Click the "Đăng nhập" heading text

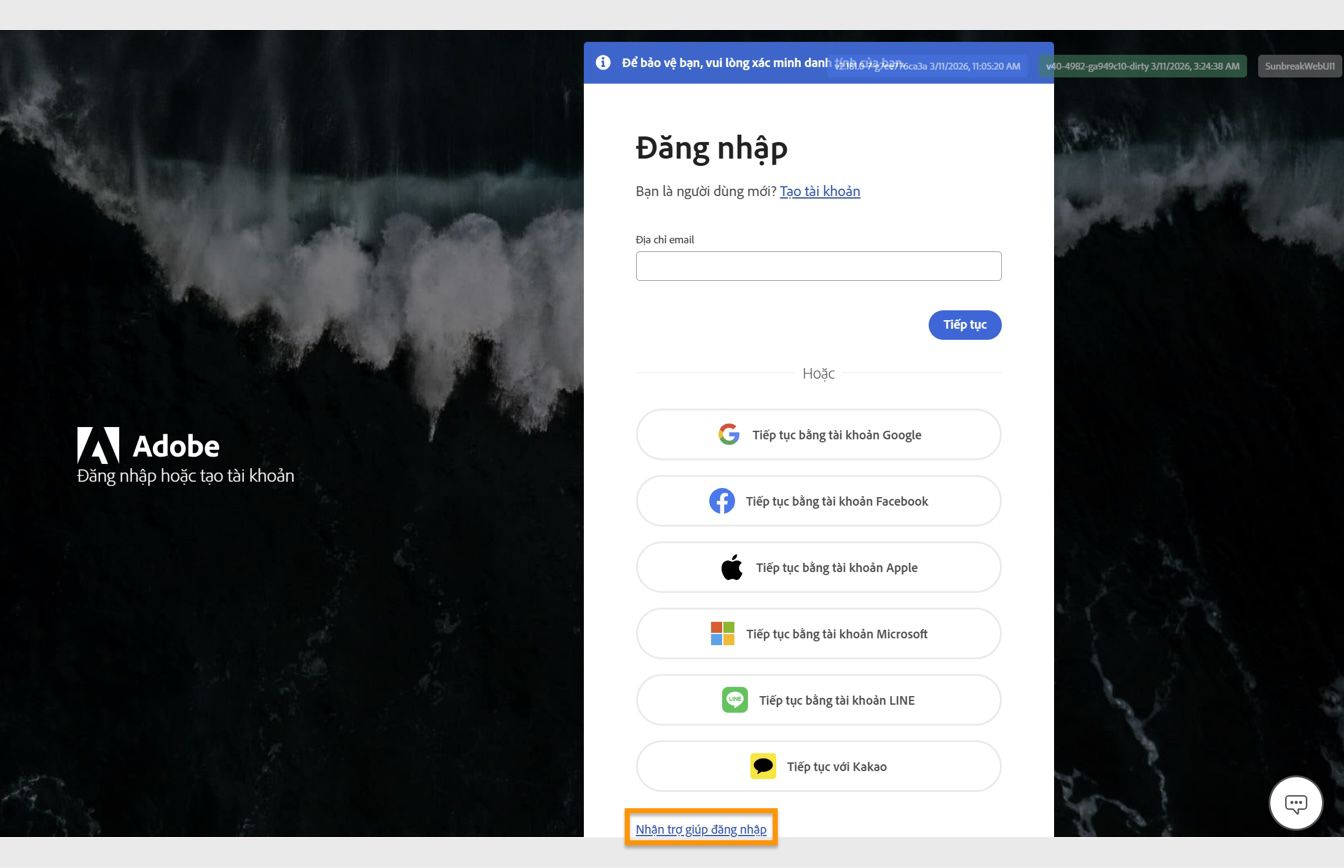[x=712, y=148]
